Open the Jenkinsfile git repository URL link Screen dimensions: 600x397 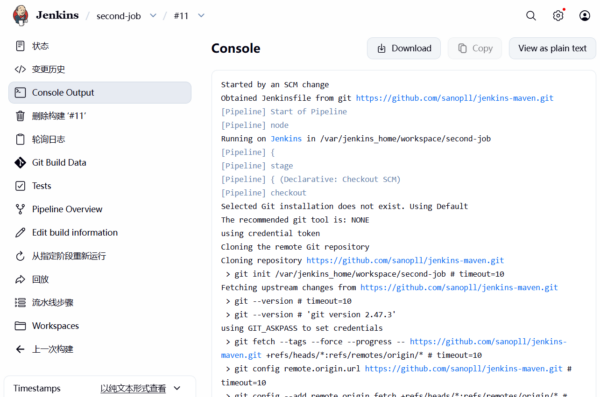[x=455, y=98]
